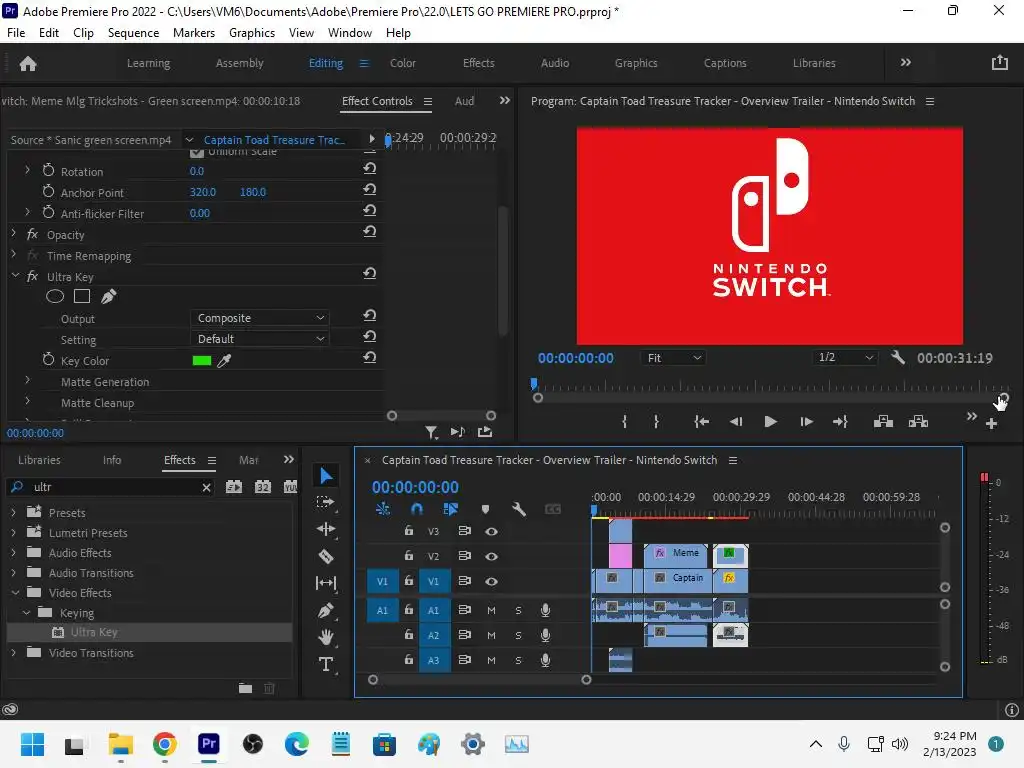Expand Matte Generation settings
1024x768 pixels.
tap(27, 380)
